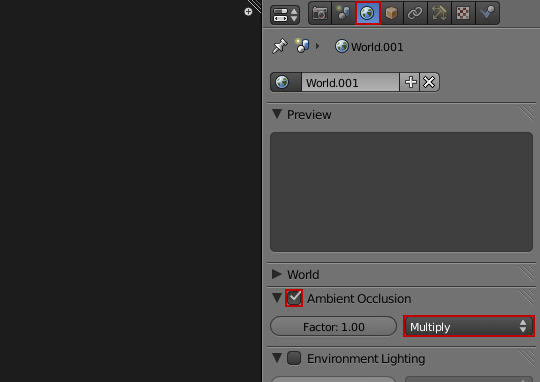Image resolution: width=540 pixels, height=382 pixels.
Task: Browse world data with globe dropdown
Action: tap(286, 82)
